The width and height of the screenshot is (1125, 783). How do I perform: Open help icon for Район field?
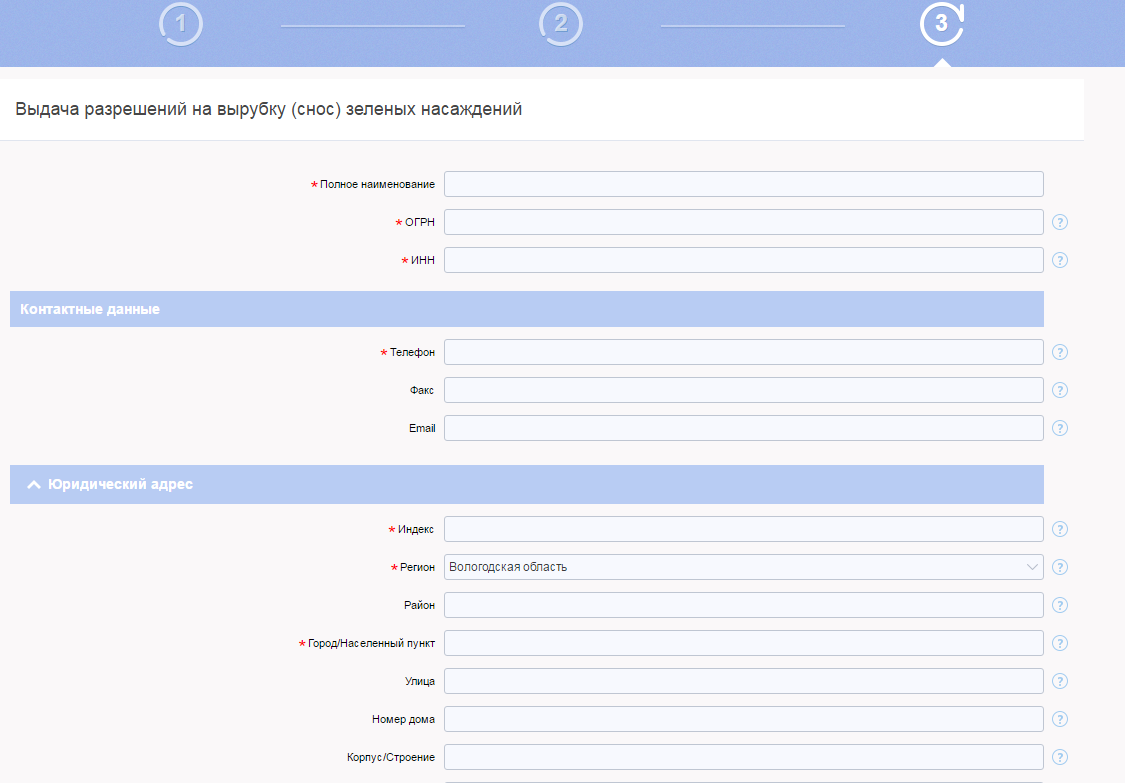[1060, 605]
